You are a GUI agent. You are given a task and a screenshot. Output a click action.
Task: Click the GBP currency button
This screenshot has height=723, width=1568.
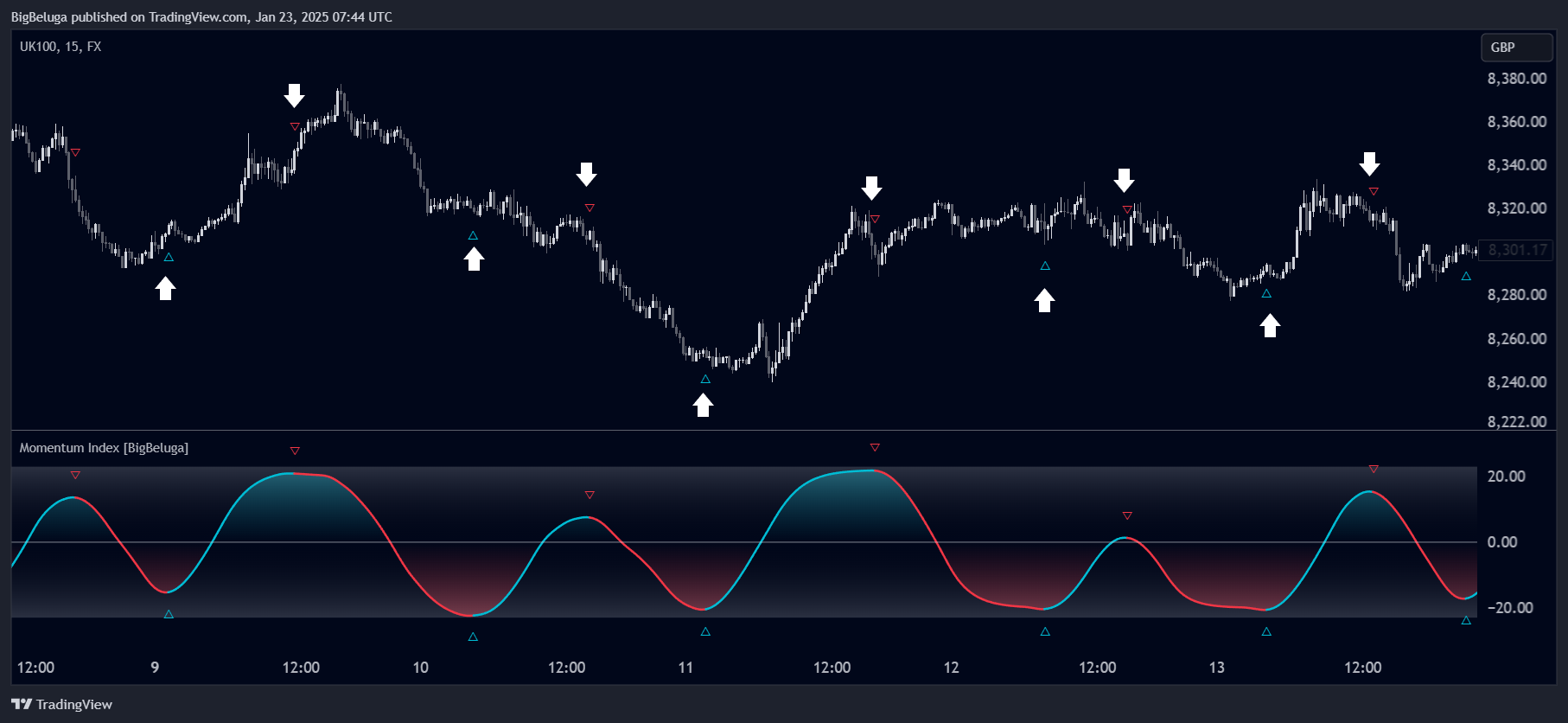[1516, 48]
